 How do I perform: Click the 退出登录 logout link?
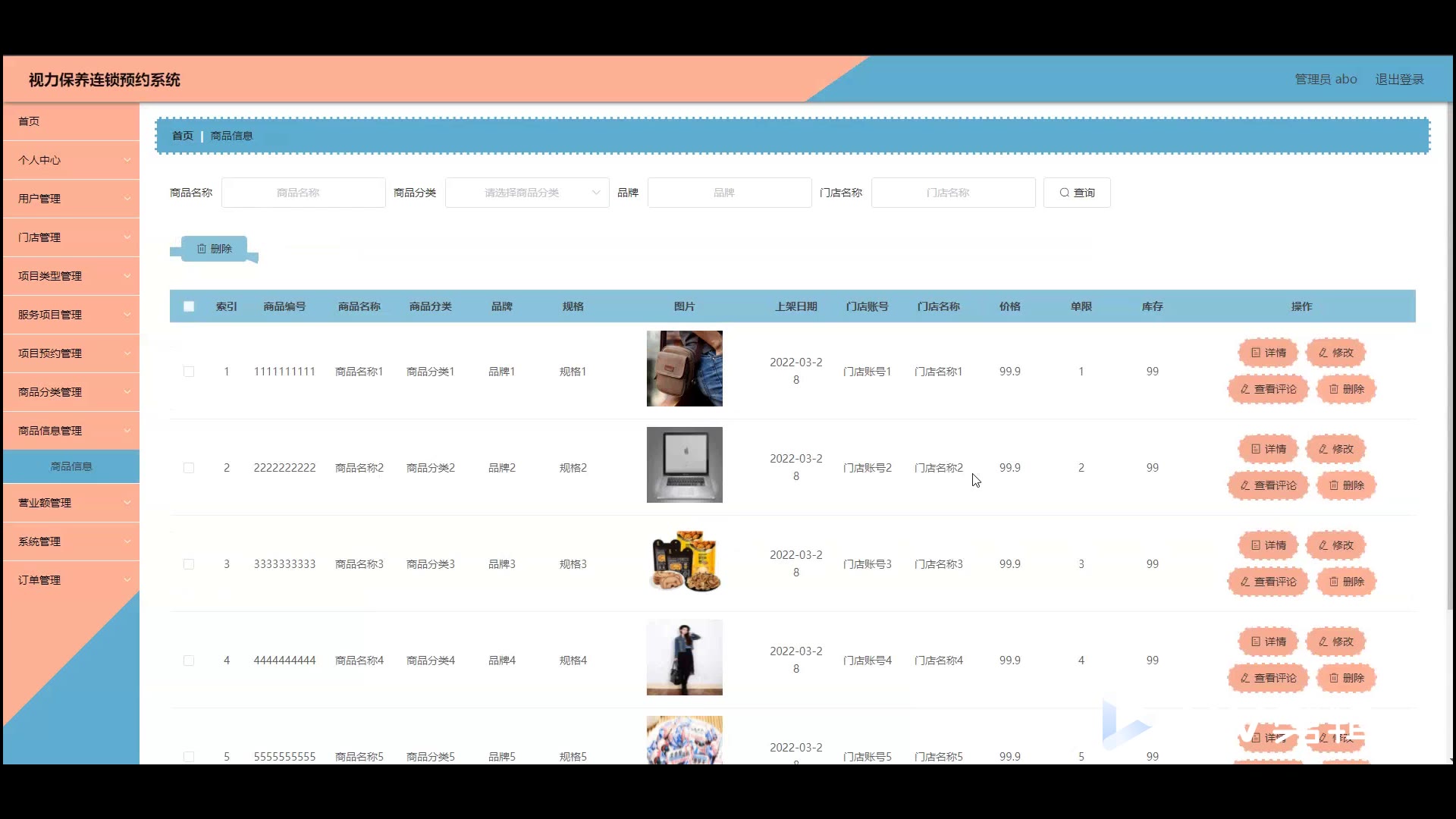point(1399,80)
